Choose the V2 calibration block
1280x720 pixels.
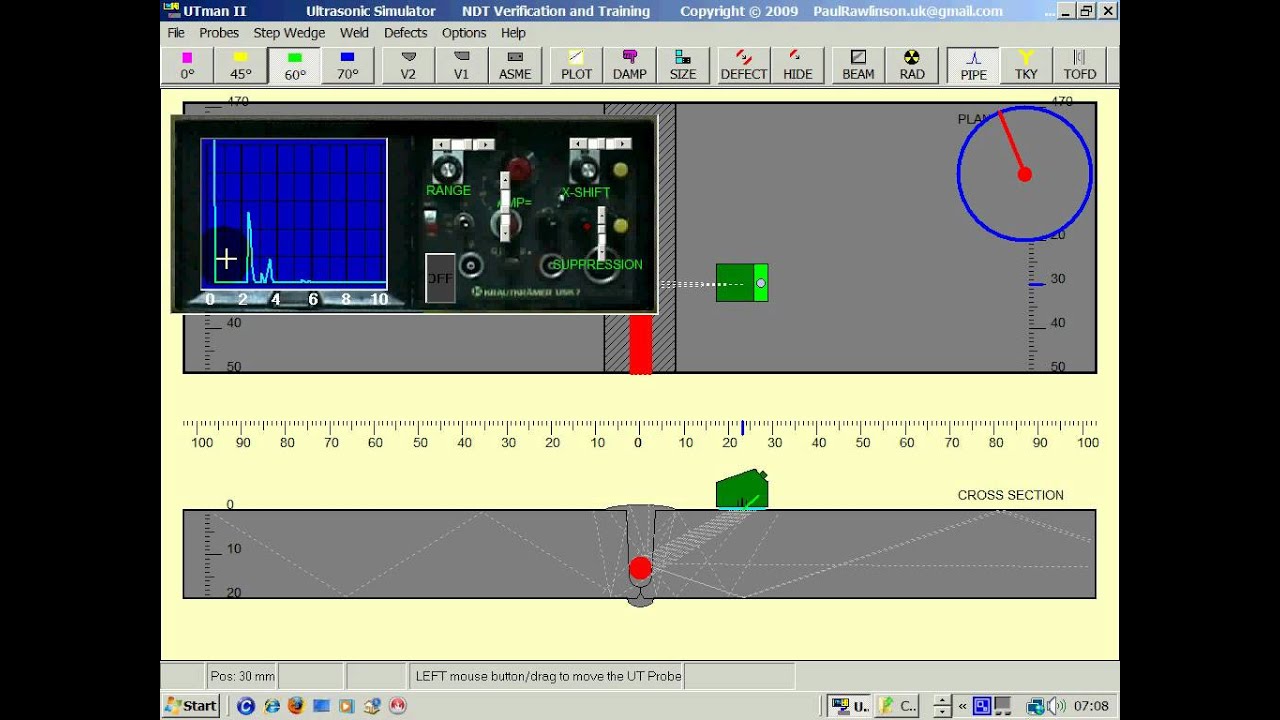[x=408, y=65]
